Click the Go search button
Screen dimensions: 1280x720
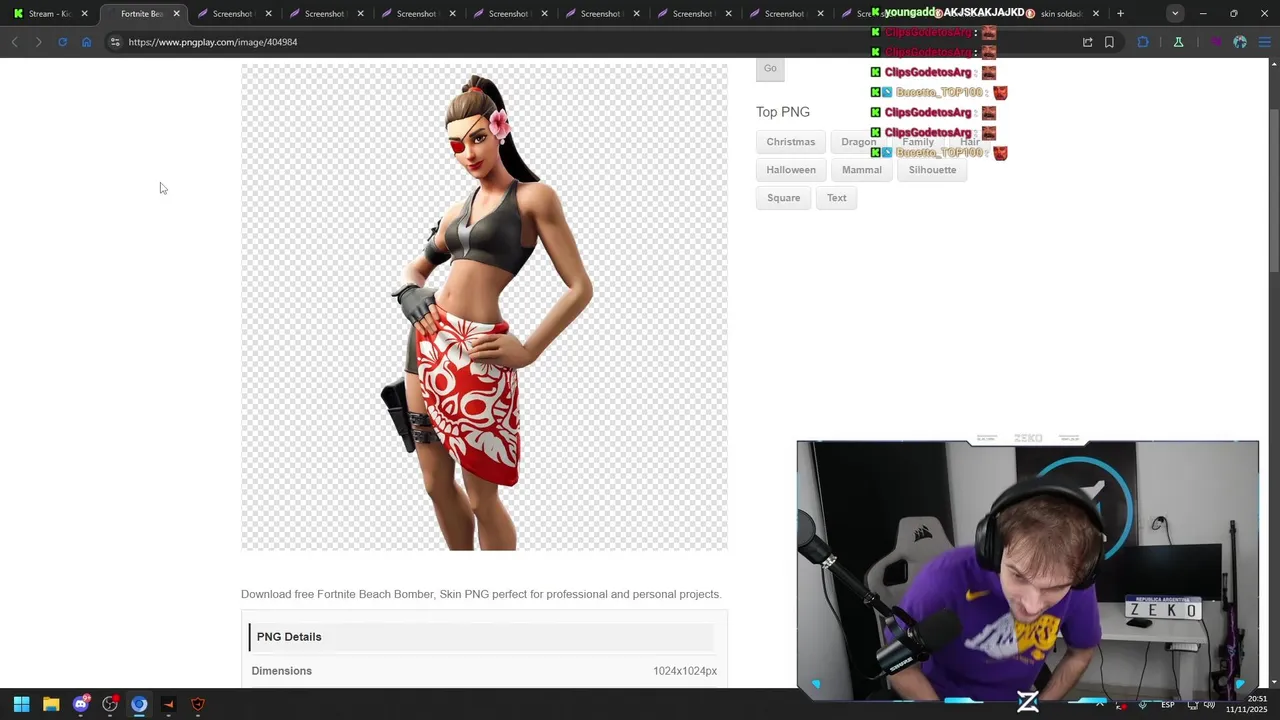click(x=770, y=68)
